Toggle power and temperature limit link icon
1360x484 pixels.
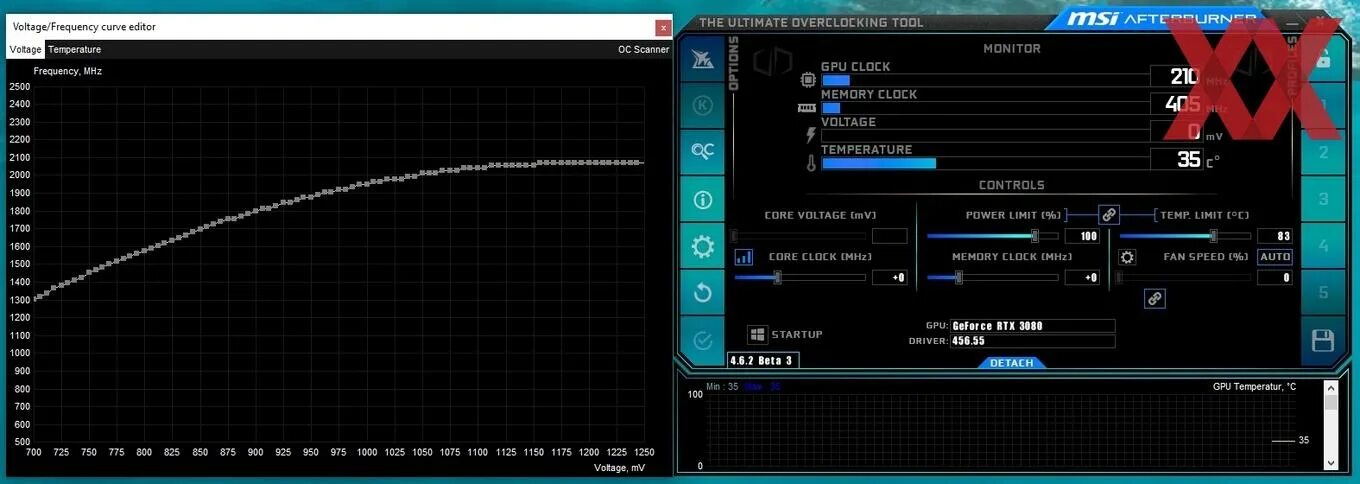(1108, 214)
